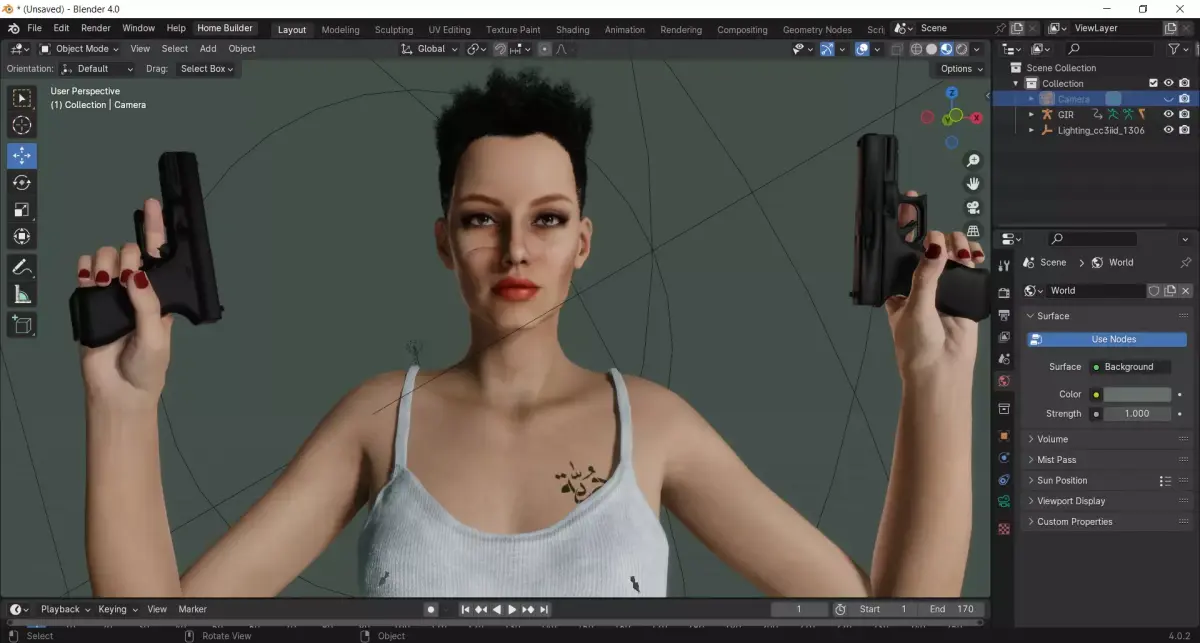Select the Add Cube tool

[22, 324]
